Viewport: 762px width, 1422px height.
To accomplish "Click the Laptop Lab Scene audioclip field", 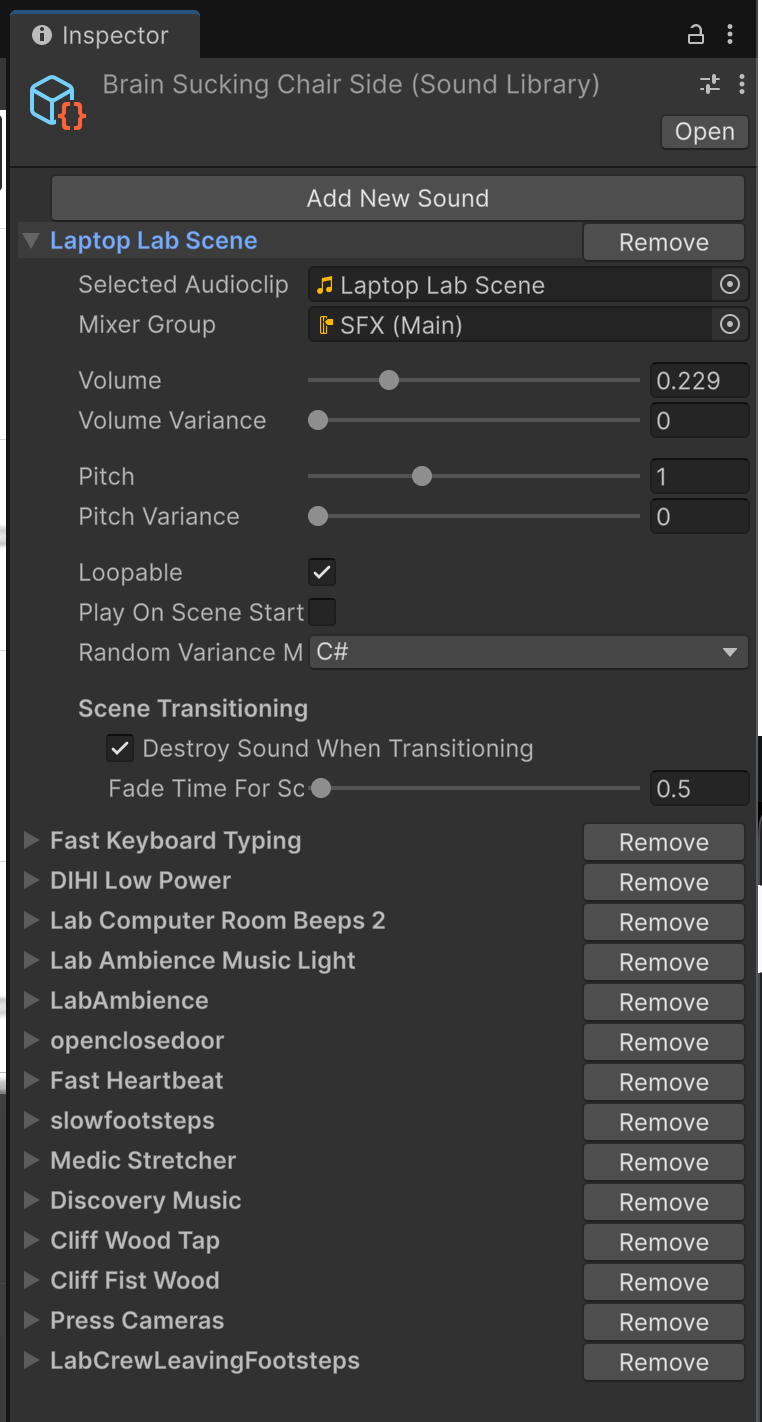I will click(x=510, y=285).
